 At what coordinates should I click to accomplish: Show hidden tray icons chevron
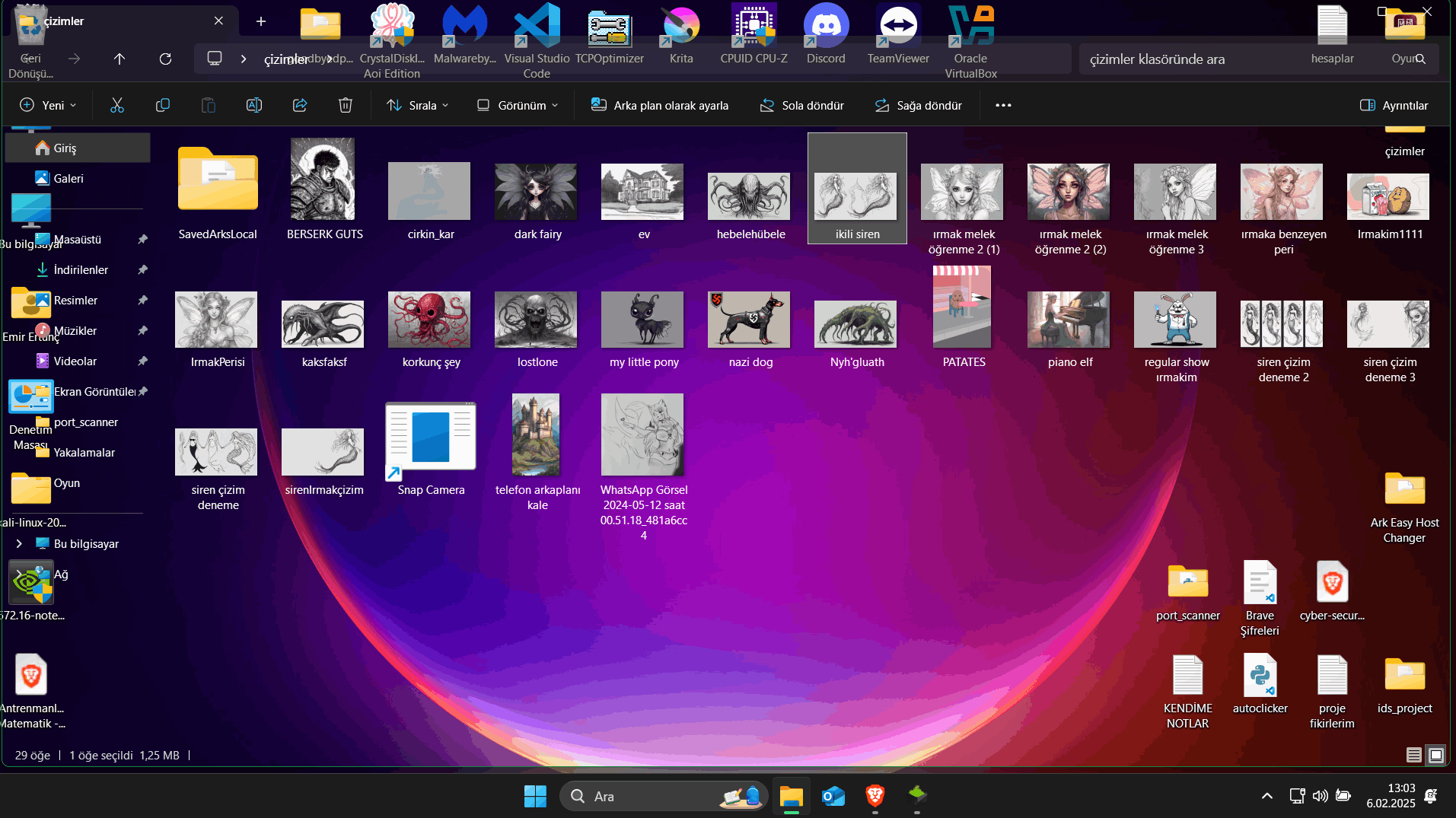click(x=1267, y=796)
